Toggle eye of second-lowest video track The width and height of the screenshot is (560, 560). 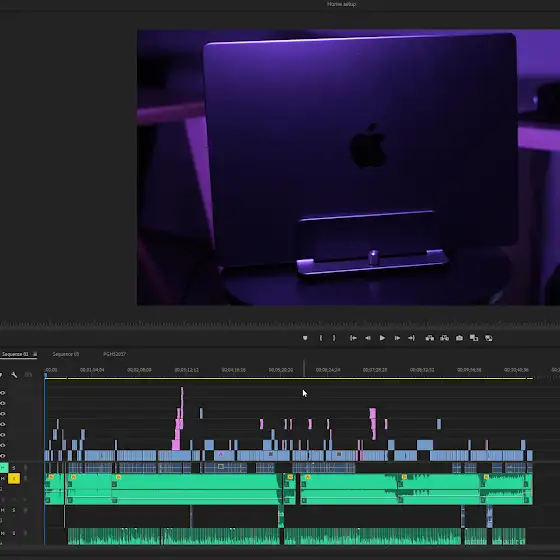(3, 445)
